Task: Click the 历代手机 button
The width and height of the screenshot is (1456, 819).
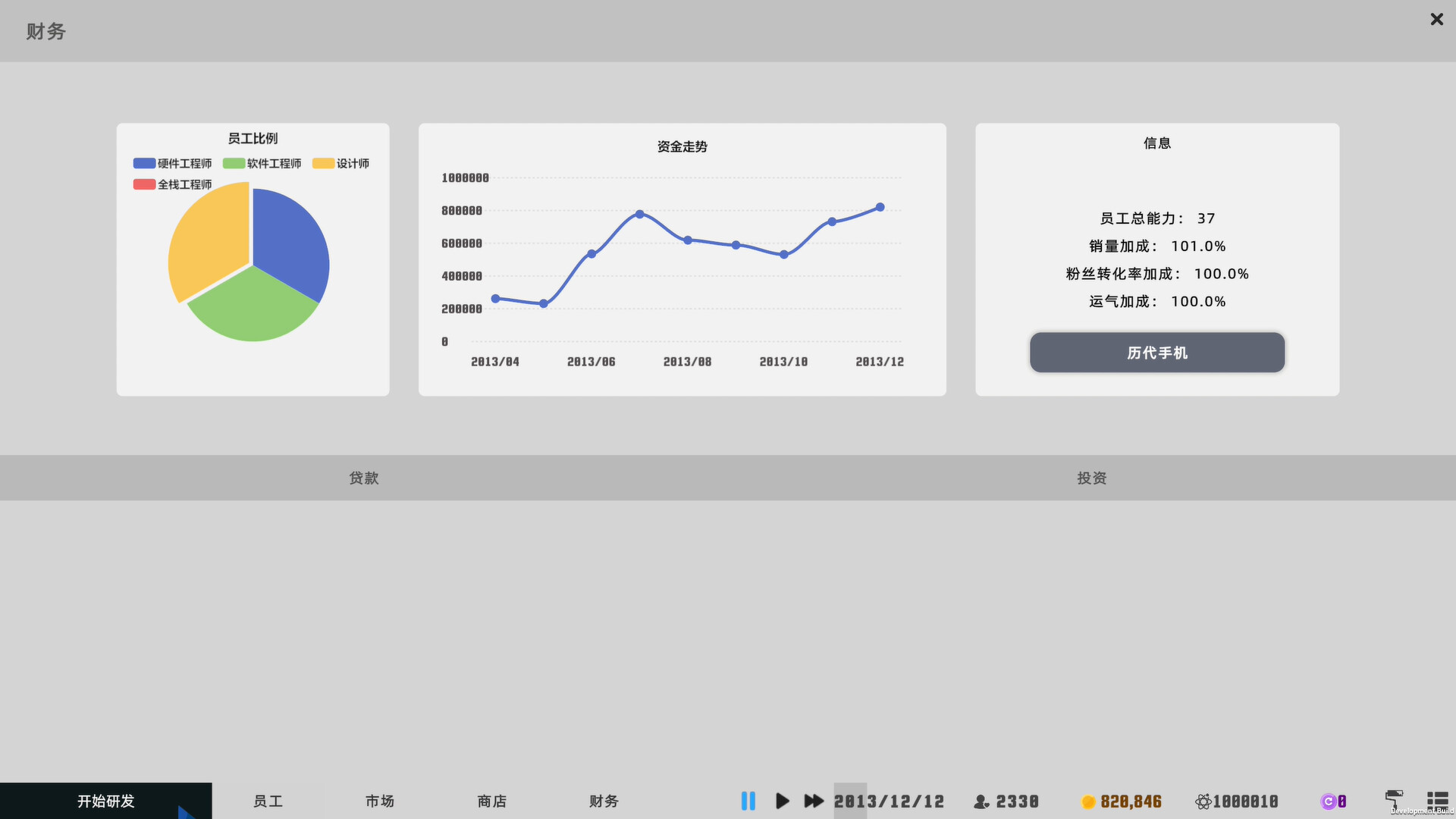Action: (1156, 353)
